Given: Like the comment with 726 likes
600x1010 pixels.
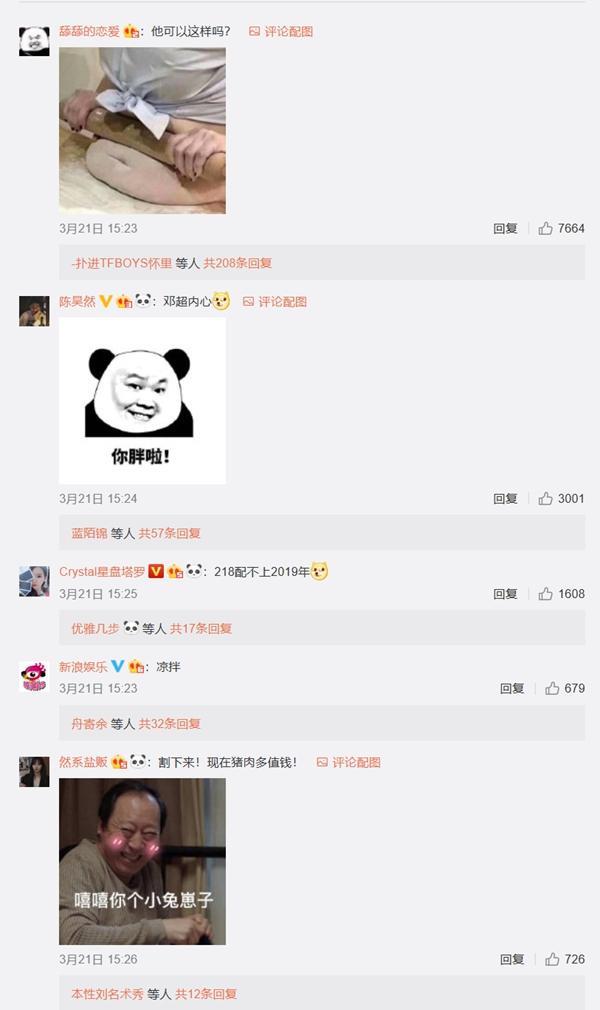Looking at the screenshot, I should 552,960.
